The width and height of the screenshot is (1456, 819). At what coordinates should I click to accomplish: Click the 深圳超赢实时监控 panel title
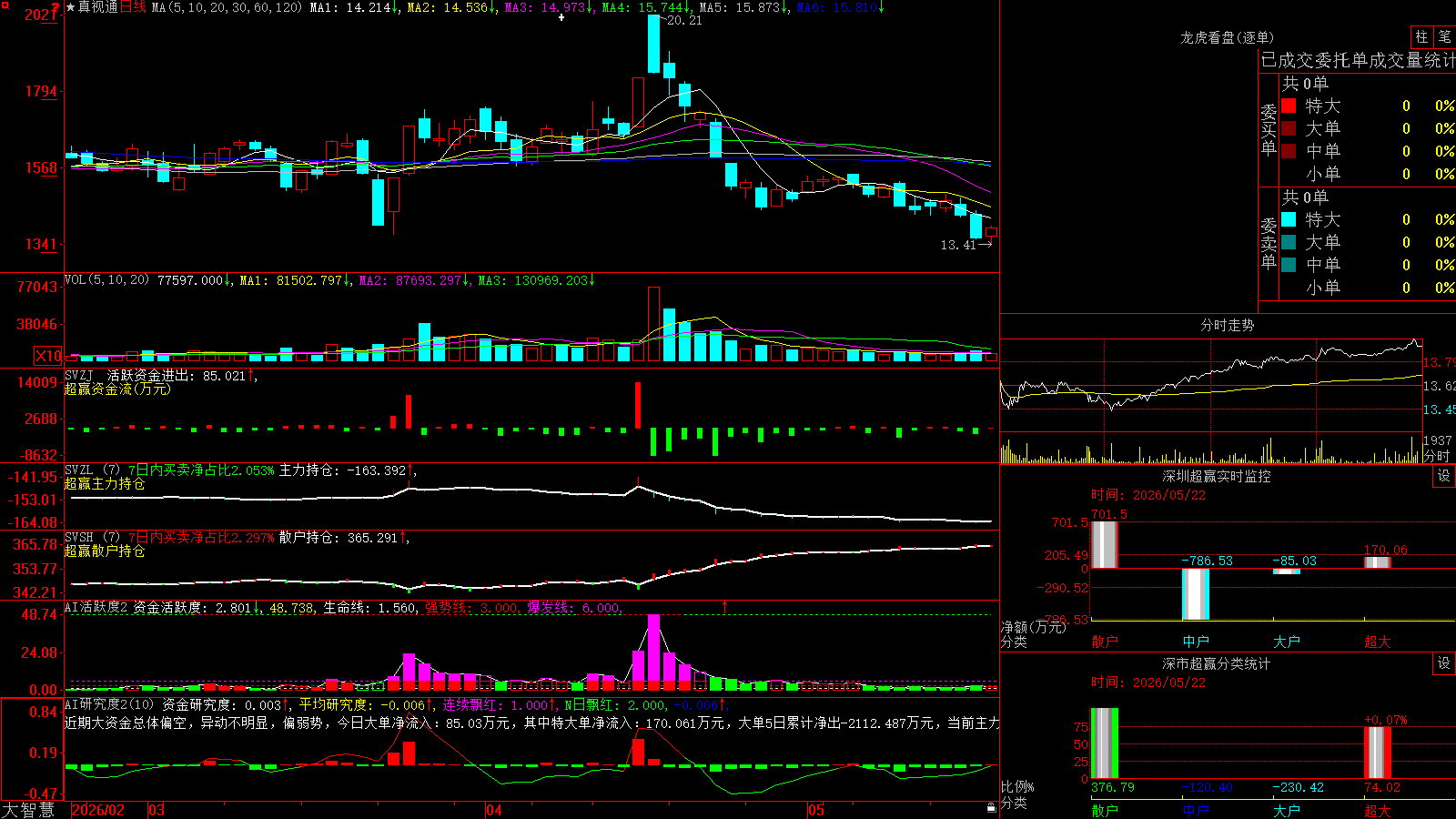(1217, 476)
